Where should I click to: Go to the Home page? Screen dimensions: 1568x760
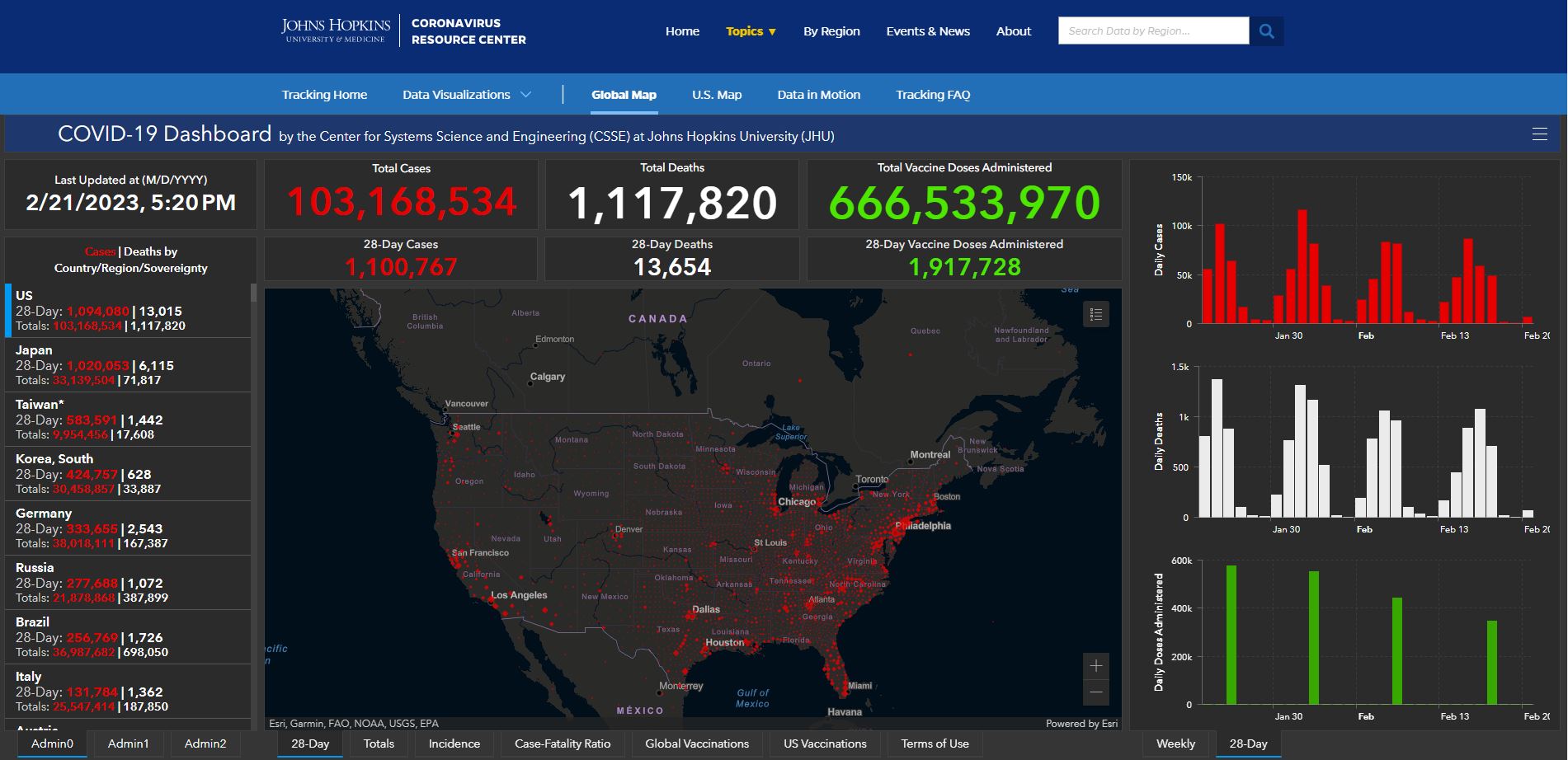click(682, 31)
